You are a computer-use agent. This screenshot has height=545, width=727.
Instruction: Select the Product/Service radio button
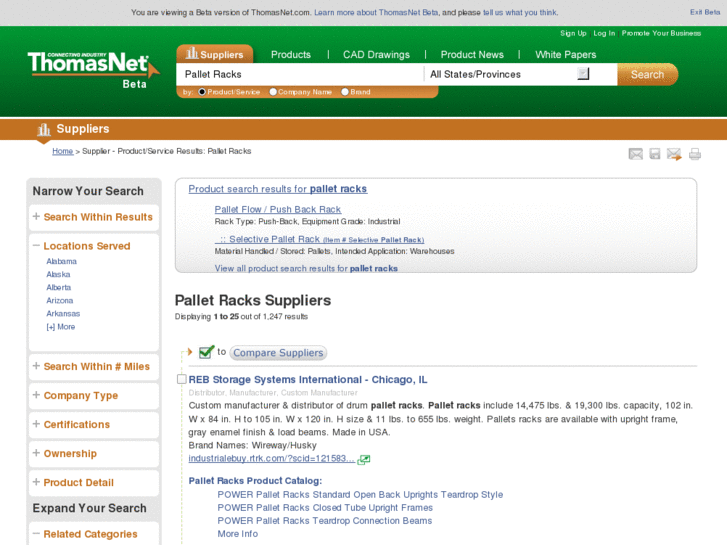pos(202,92)
